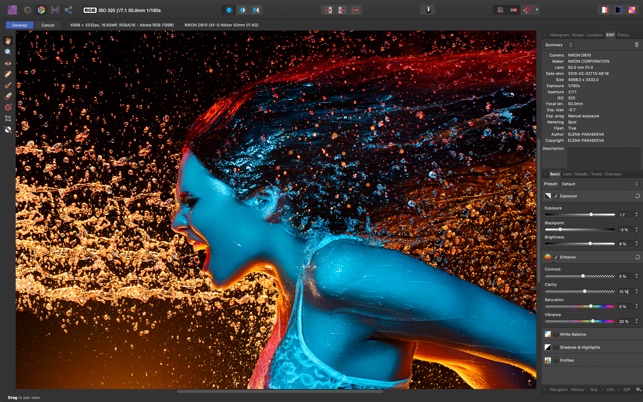The height and width of the screenshot is (402, 643).
Task: Open the Scope tab
Action: [x=577, y=35]
